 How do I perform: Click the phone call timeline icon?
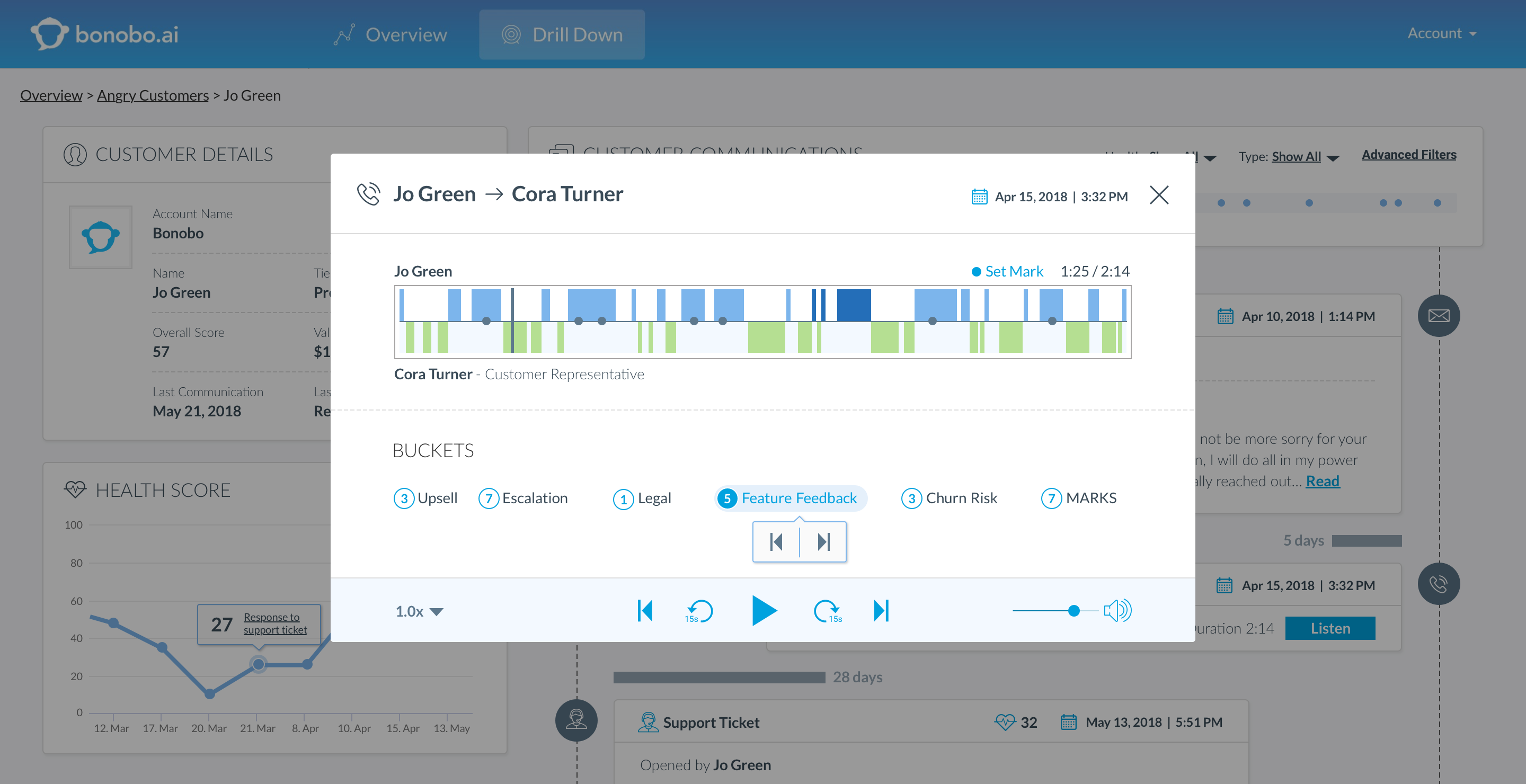[x=1439, y=584]
